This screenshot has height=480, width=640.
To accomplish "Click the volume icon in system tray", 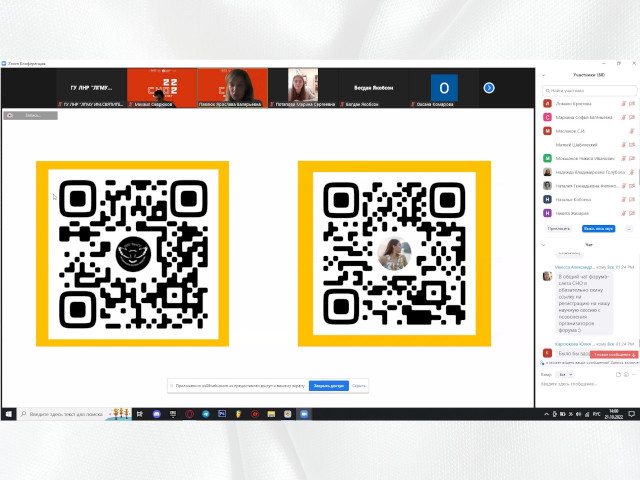I will pyautogui.click(x=578, y=414).
